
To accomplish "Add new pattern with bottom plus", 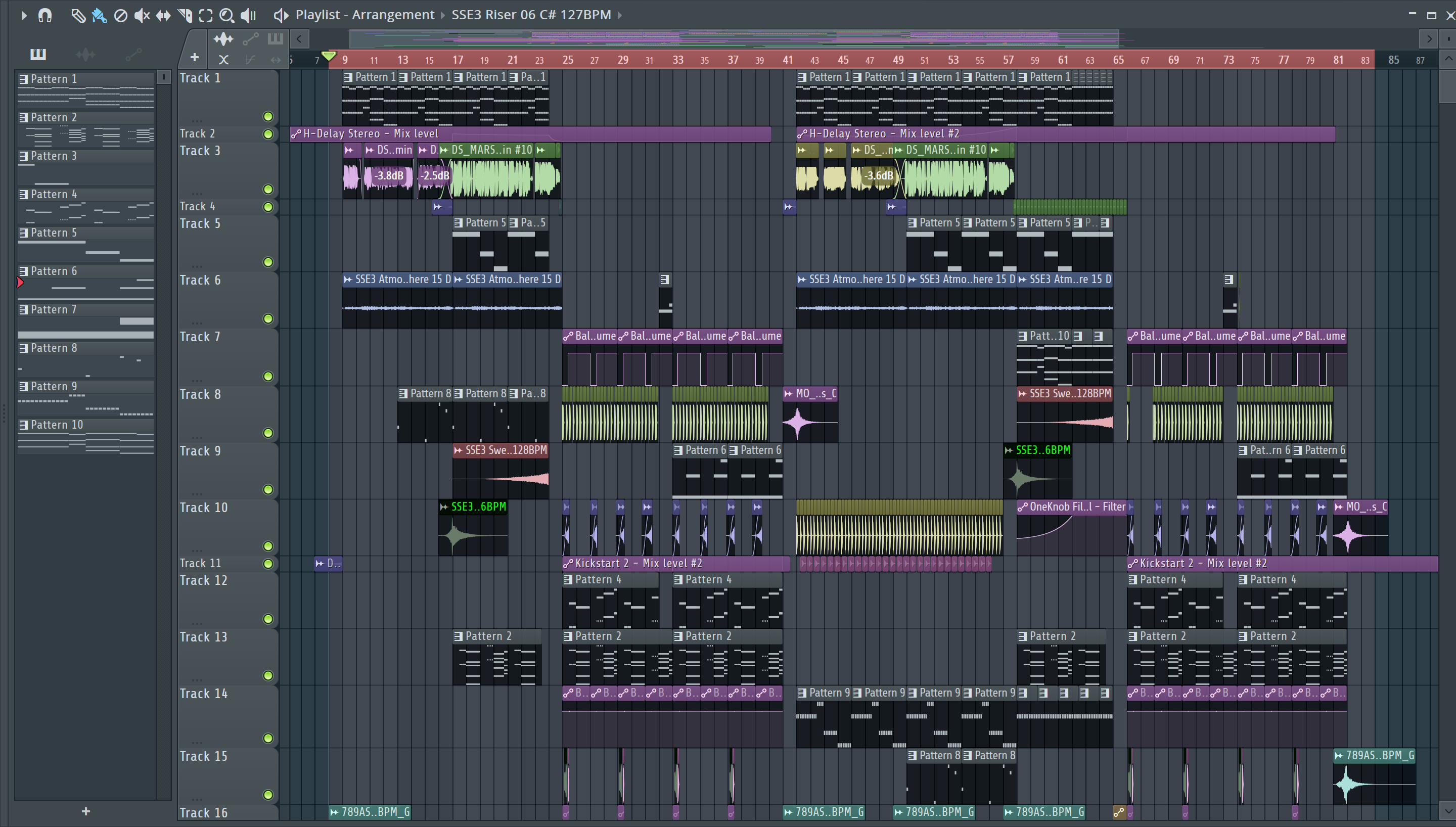I will pyautogui.click(x=86, y=811).
